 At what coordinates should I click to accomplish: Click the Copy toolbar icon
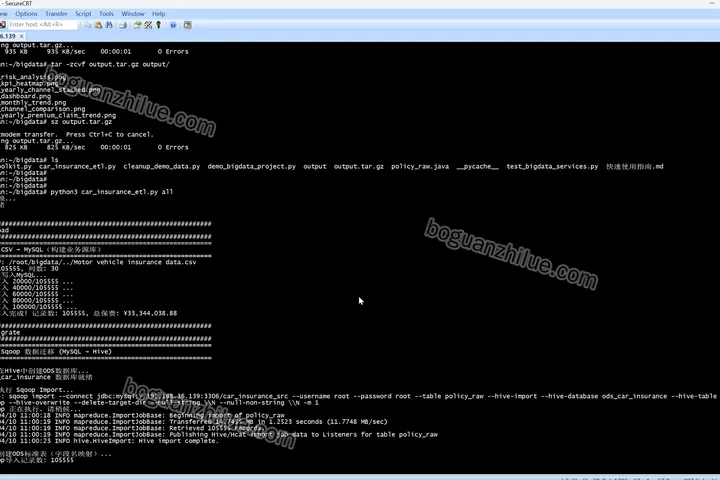tap(87, 25)
